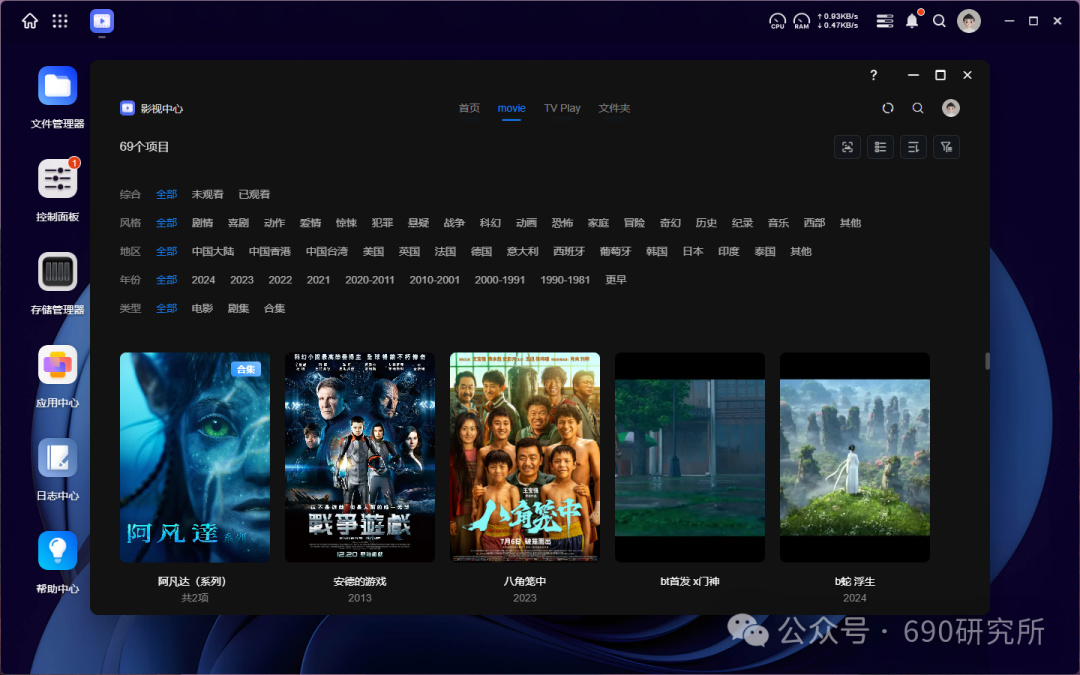
Task: Select the movie tab
Action: 511,108
